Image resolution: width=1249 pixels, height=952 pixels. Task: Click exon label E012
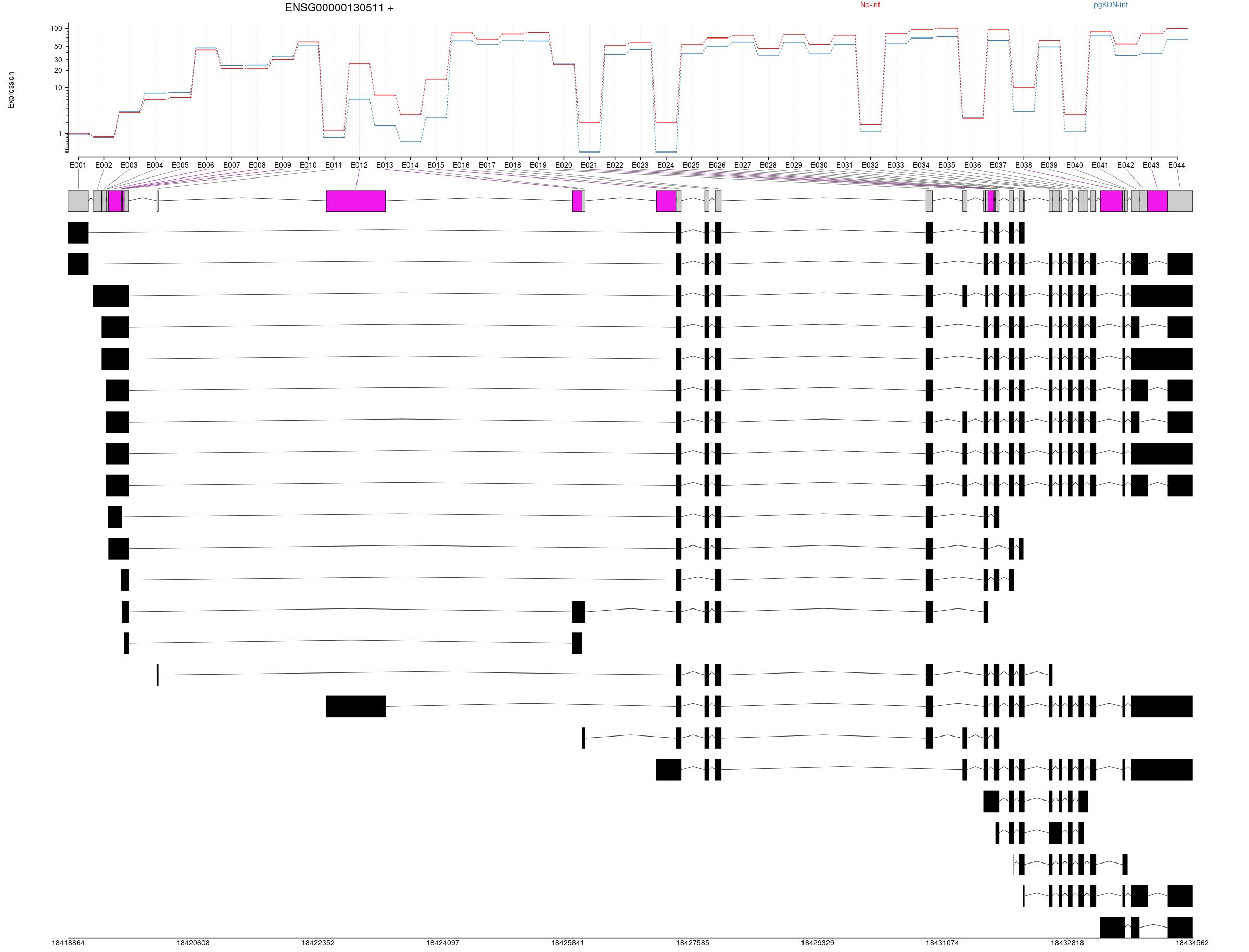359,166
